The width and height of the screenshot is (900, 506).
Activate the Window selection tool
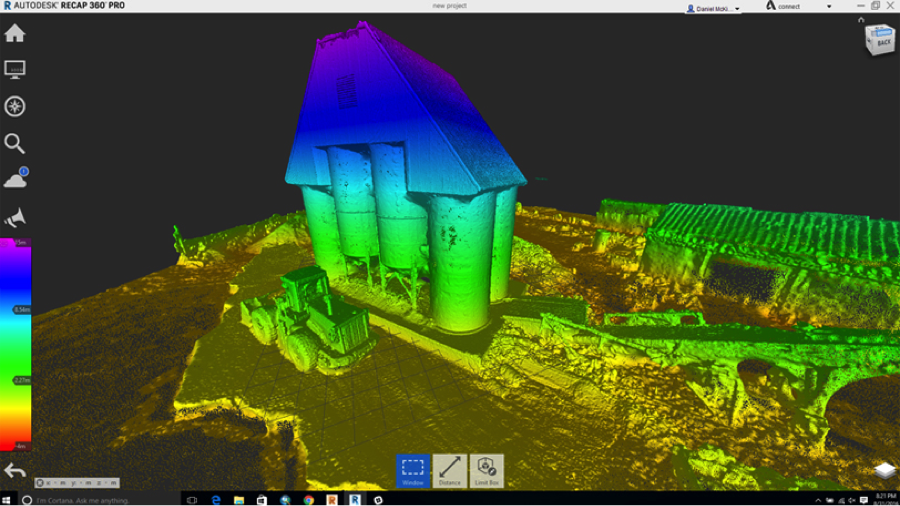pyautogui.click(x=413, y=470)
